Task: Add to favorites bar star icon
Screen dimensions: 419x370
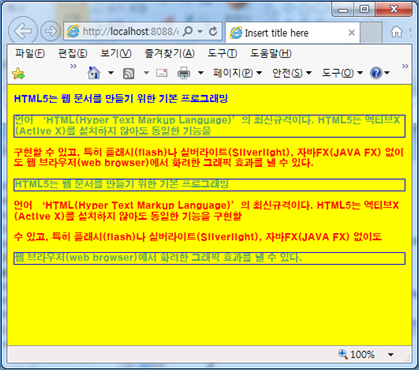Action: click(19, 73)
